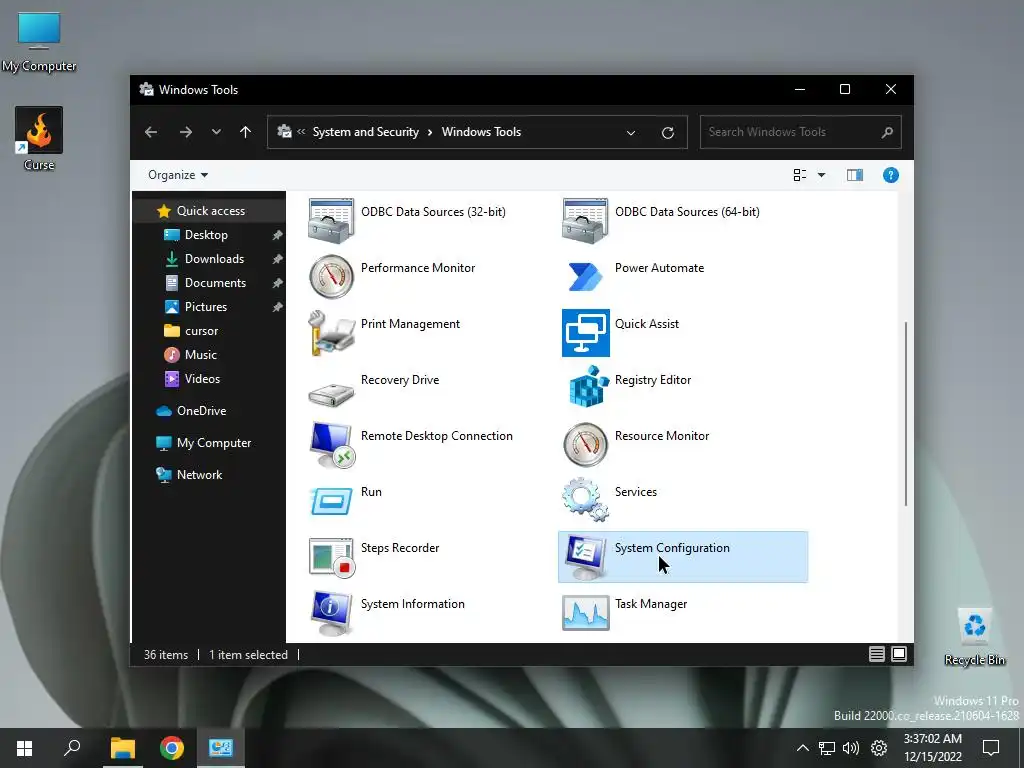Image resolution: width=1024 pixels, height=768 pixels.
Task: Open the settings gear tray icon
Action: tap(879, 748)
